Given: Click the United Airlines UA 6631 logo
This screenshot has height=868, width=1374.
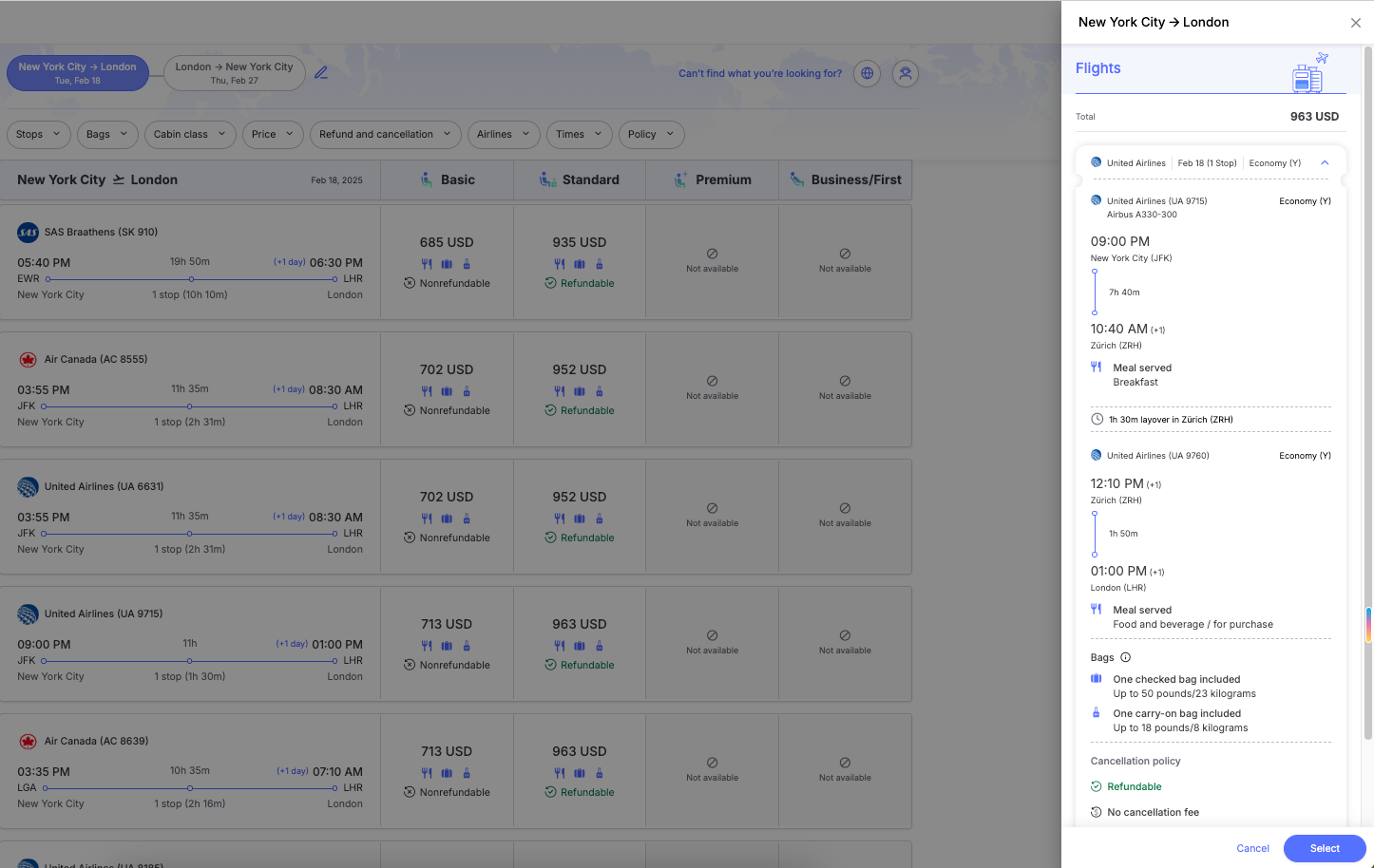Looking at the screenshot, I should [28, 486].
